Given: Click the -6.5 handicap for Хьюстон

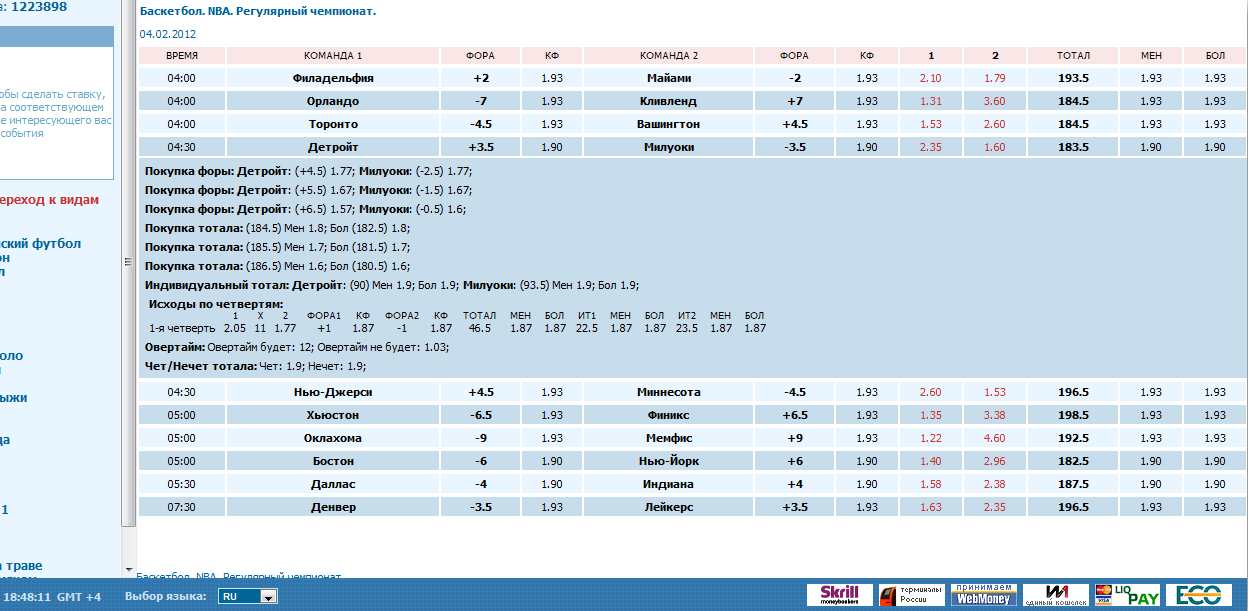Looking at the screenshot, I should click(481, 415).
